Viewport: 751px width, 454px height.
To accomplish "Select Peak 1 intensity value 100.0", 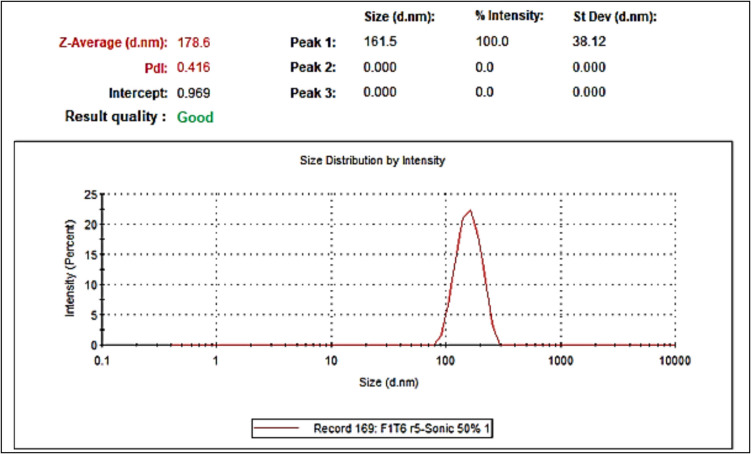I will click(x=490, y=44).
